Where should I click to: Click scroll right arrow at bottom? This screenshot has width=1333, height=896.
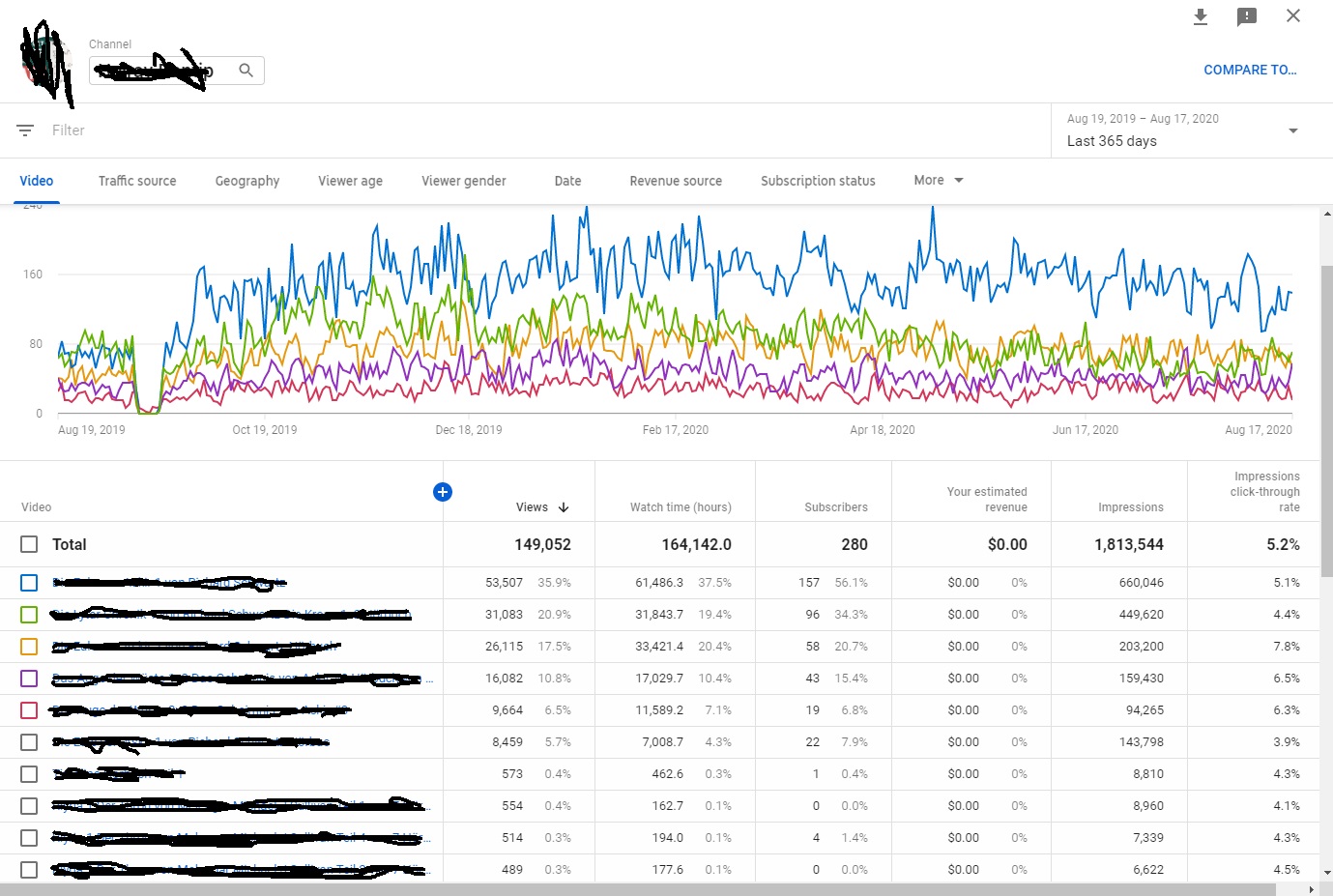pos(1311,889)
